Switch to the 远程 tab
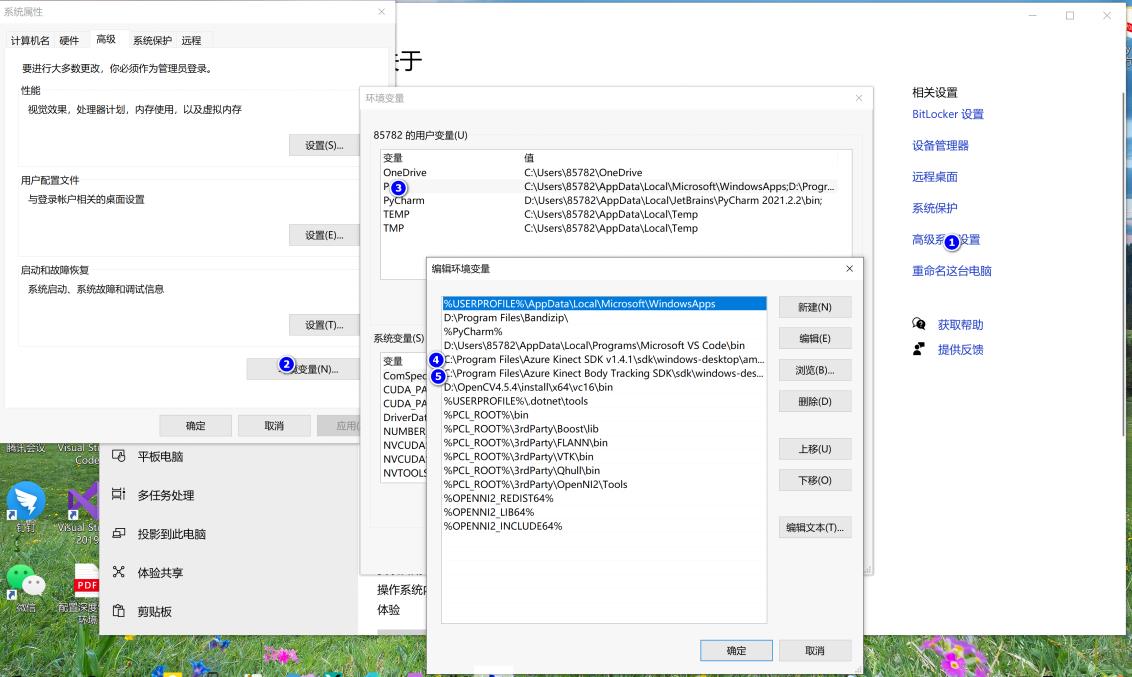Image resolution: width=1132 pixels, height=677 pixels. tap(191, 40)
